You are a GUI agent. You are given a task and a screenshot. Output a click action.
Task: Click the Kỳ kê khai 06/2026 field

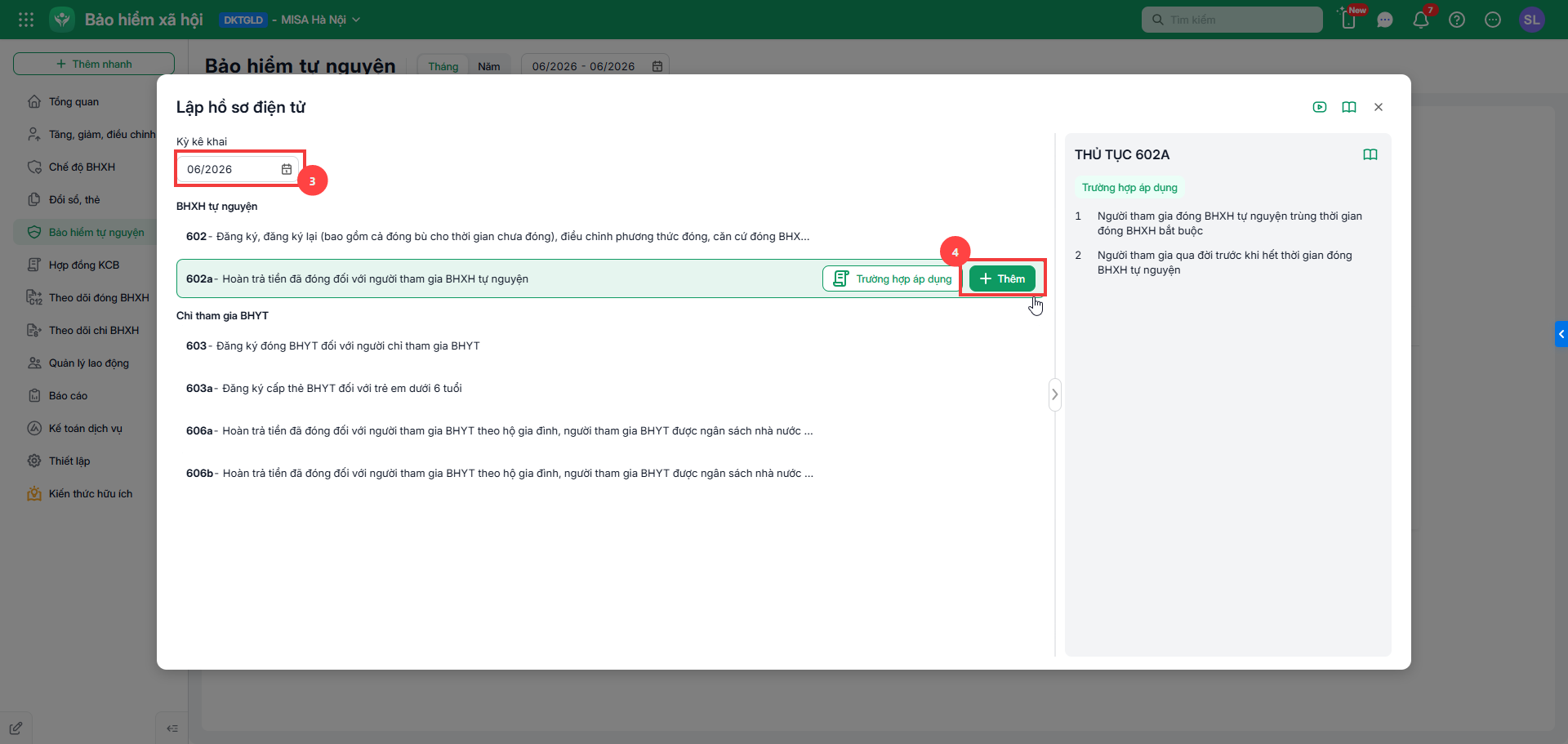(x=239, y=169)
